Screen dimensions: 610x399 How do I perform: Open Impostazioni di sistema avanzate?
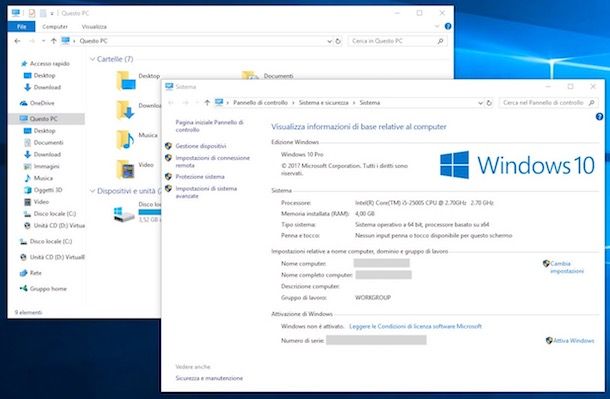click(206, 192)
